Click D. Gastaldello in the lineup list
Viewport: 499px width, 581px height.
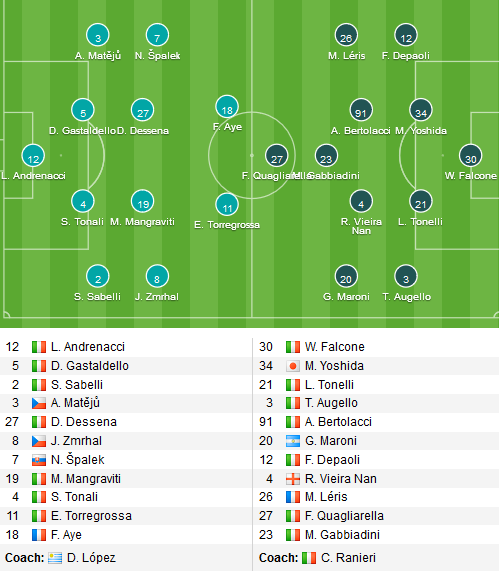point(90,366)
